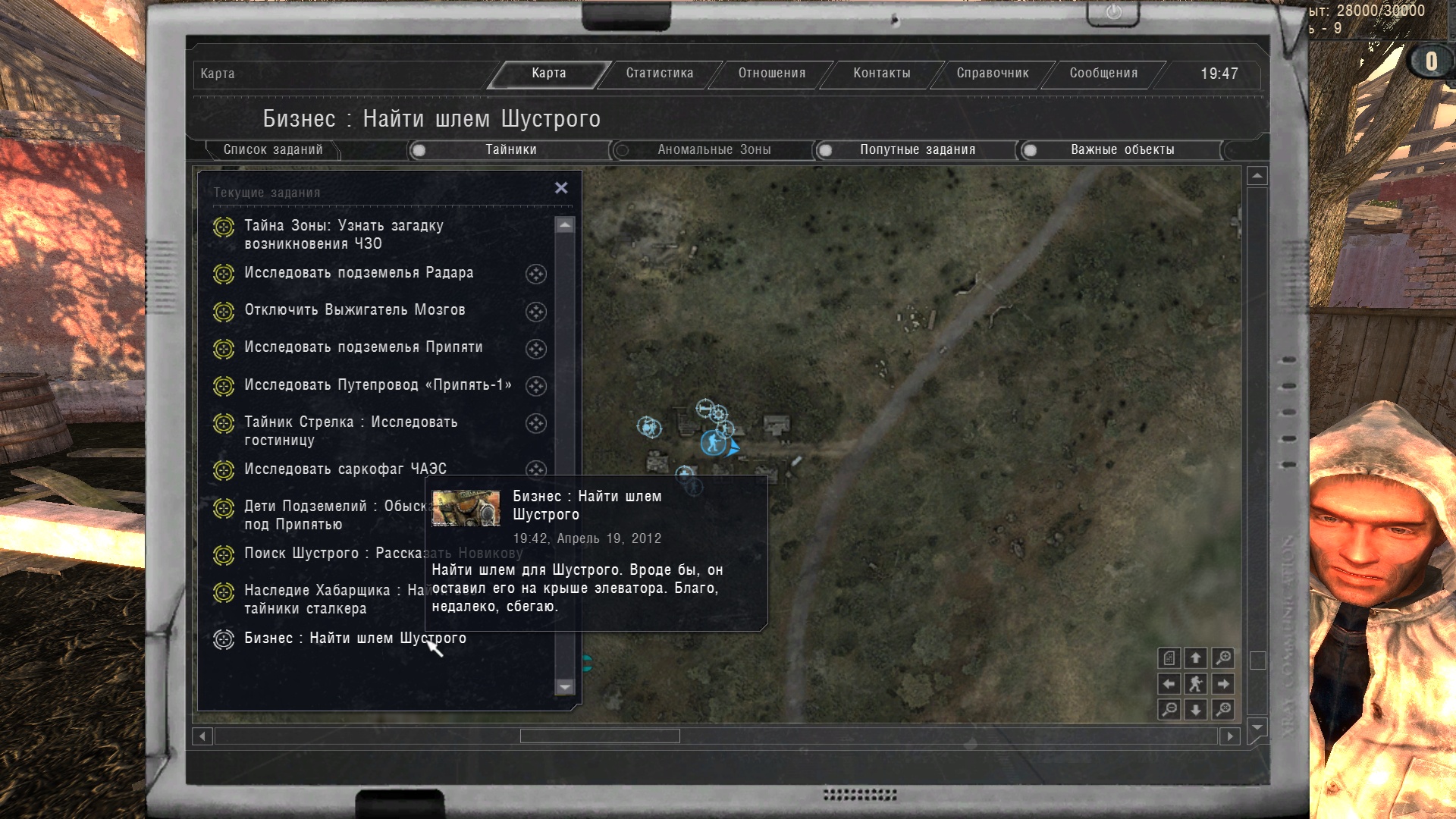Open the Справочник tab
Screen dimensions: 1456x819
tap(993, 74)
